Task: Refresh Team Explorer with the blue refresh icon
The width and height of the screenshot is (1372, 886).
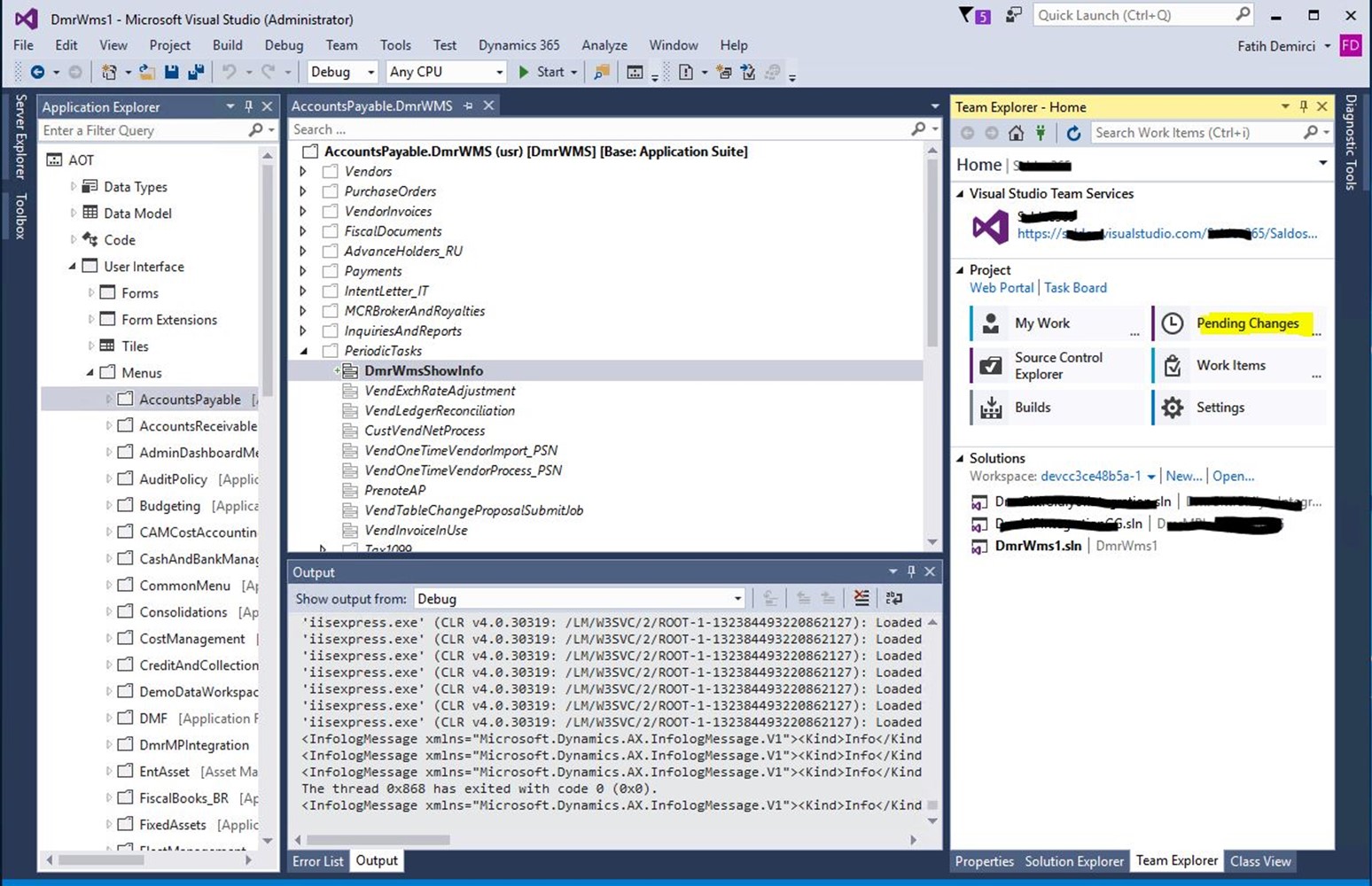Action: pos(1073,133)
